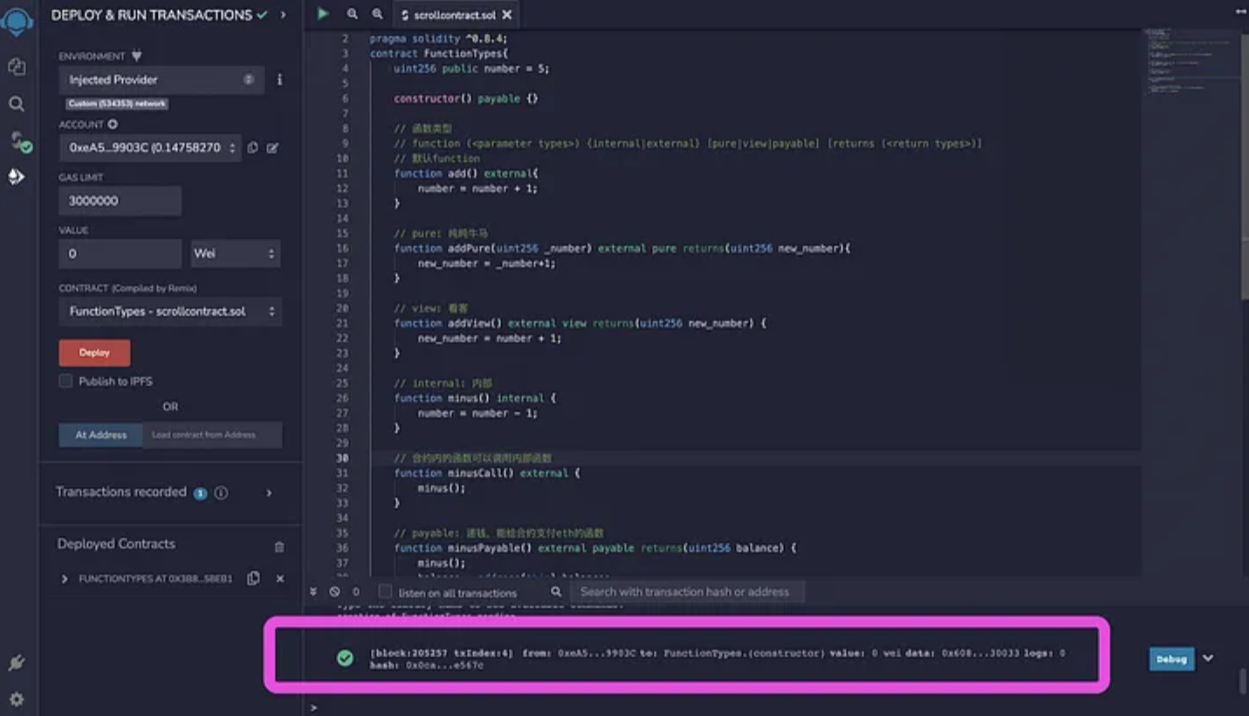This screenshot has height=716, width=1249.
Task: Open the Wei unit dropdown
Action: [x=235, y=253]
